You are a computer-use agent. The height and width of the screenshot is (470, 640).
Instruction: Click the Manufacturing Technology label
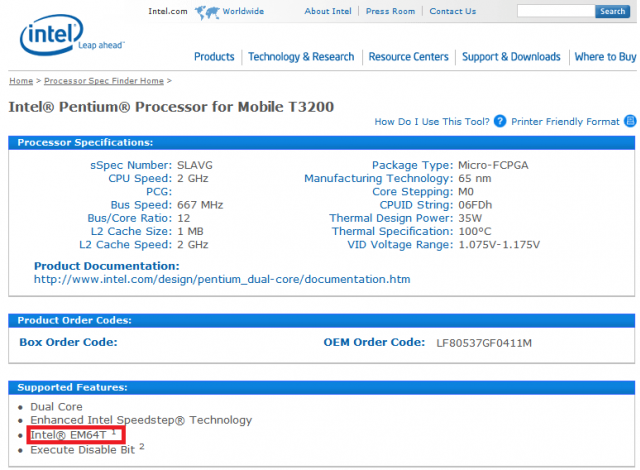click(379, 179)
